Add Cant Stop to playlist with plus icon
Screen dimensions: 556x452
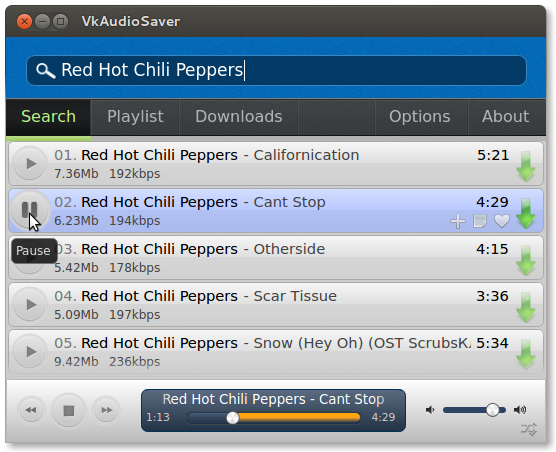pos(458,221)
